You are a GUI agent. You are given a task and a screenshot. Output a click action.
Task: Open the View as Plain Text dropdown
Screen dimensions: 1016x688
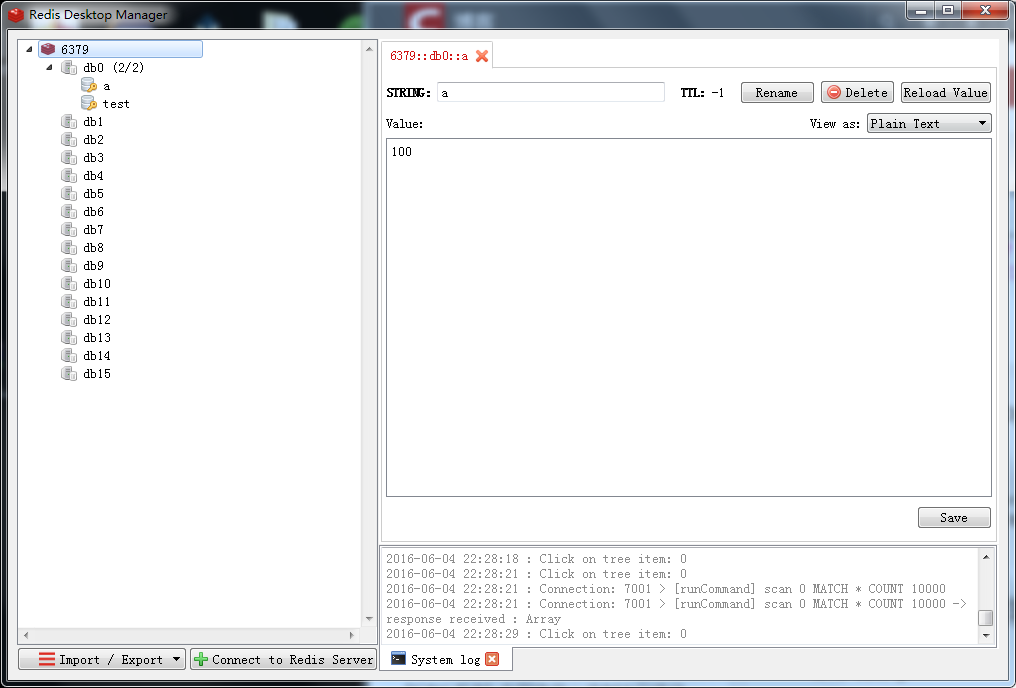click(x=929, y=123)
